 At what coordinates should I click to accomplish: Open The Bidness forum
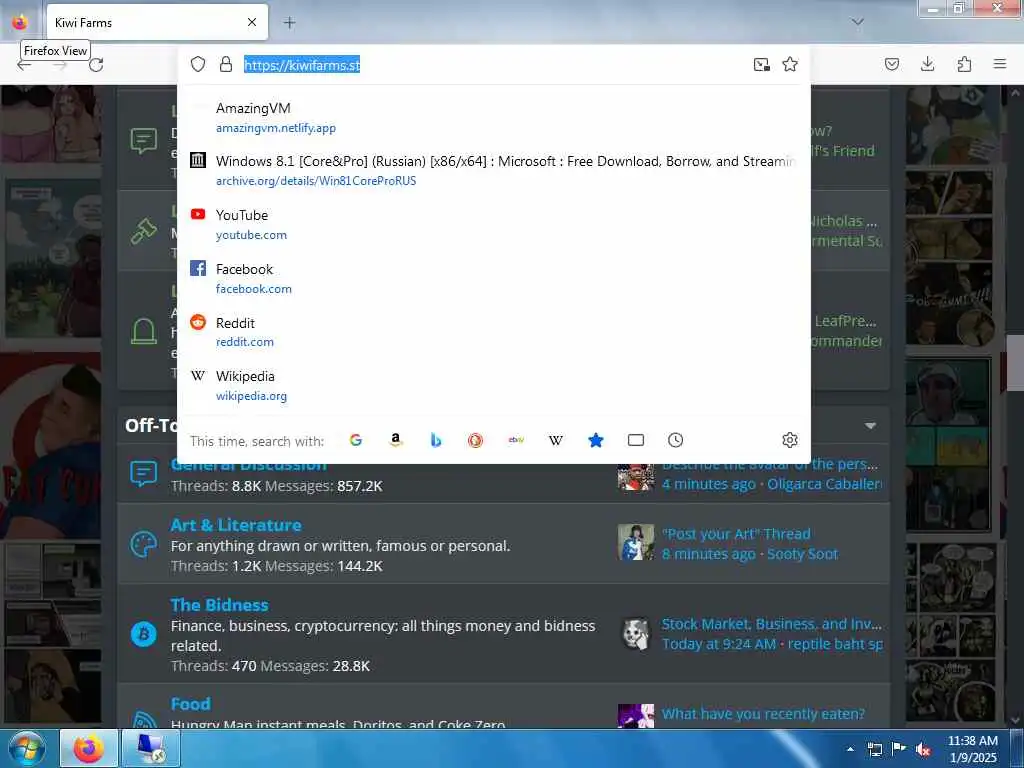(219, 605)
